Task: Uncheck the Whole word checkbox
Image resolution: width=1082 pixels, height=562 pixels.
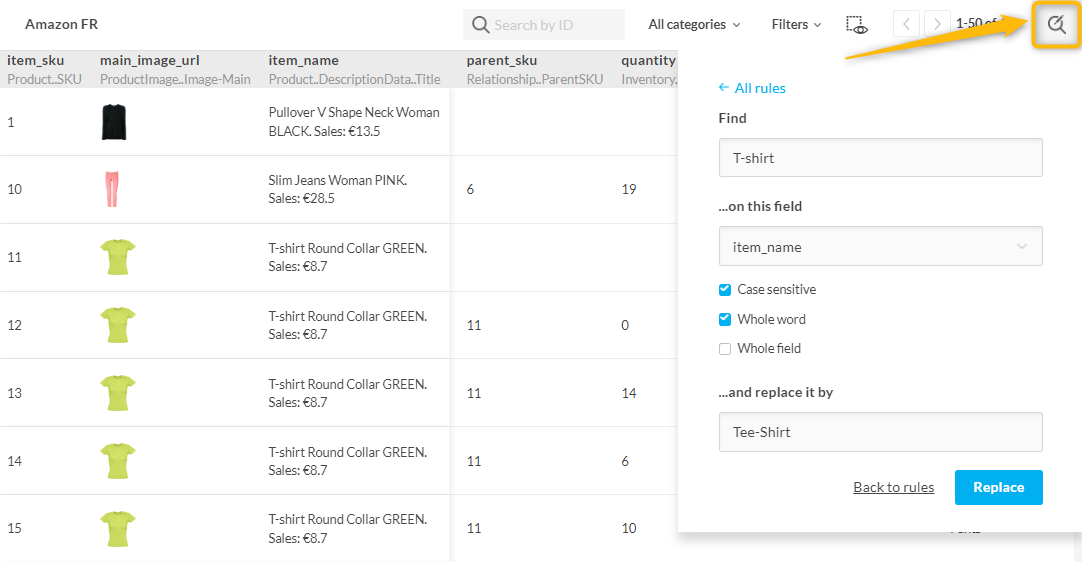Action: (725, 320)
